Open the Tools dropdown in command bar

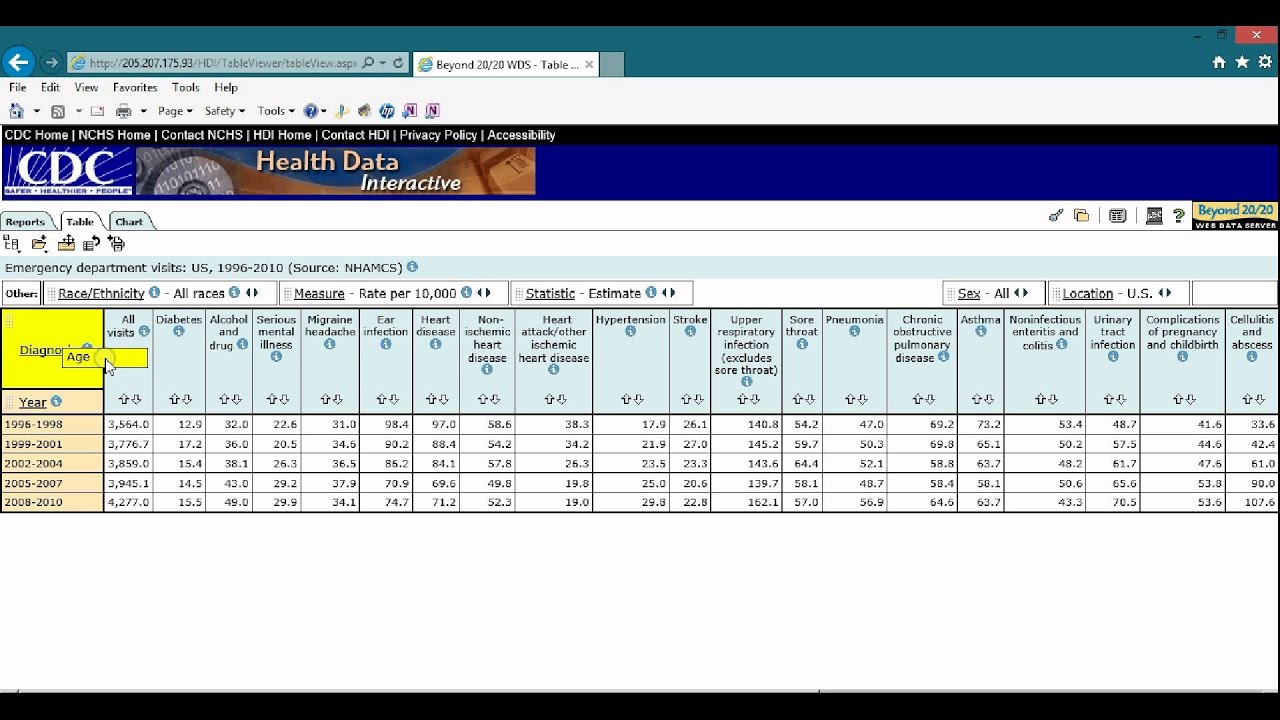tap(276, 111)
